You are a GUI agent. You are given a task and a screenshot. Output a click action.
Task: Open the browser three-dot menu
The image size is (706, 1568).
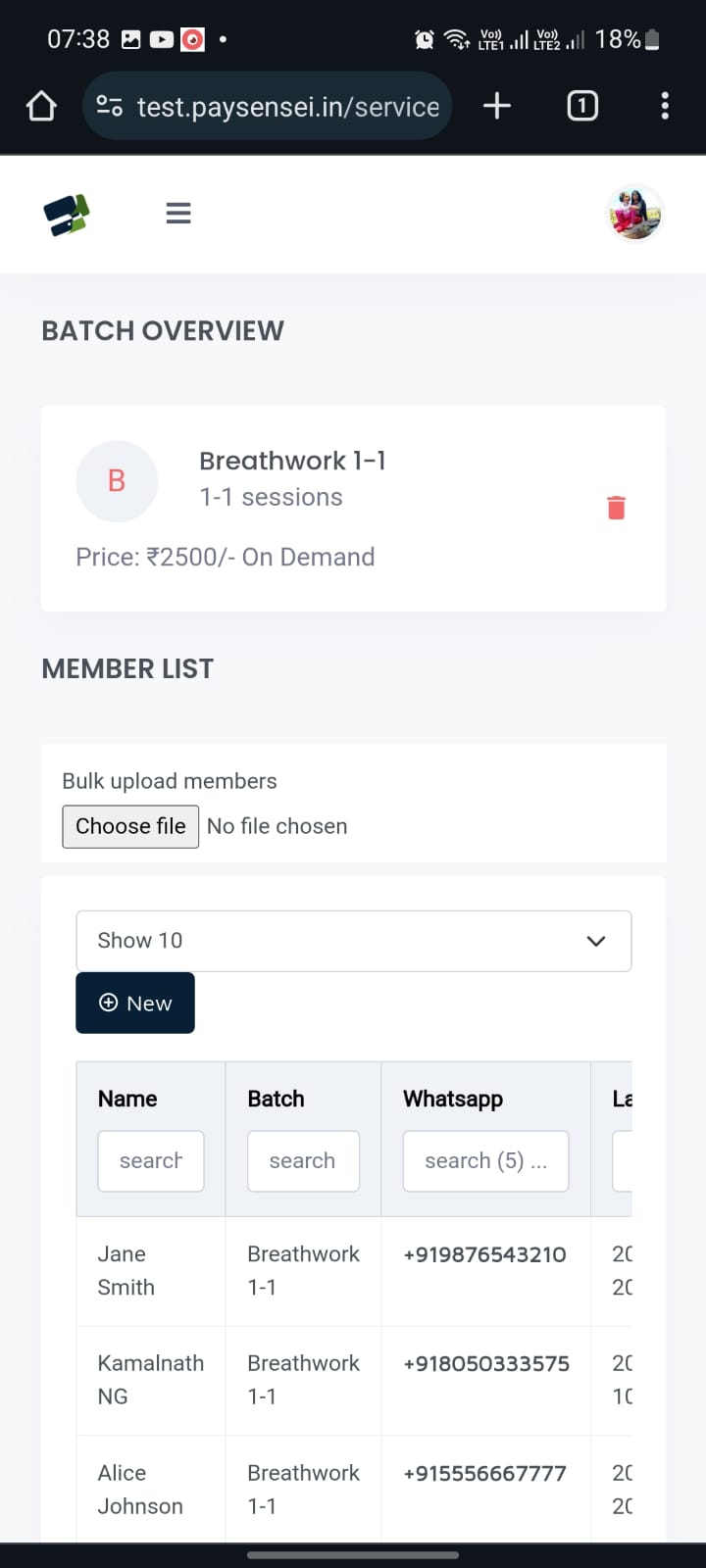tap(665, 106)
